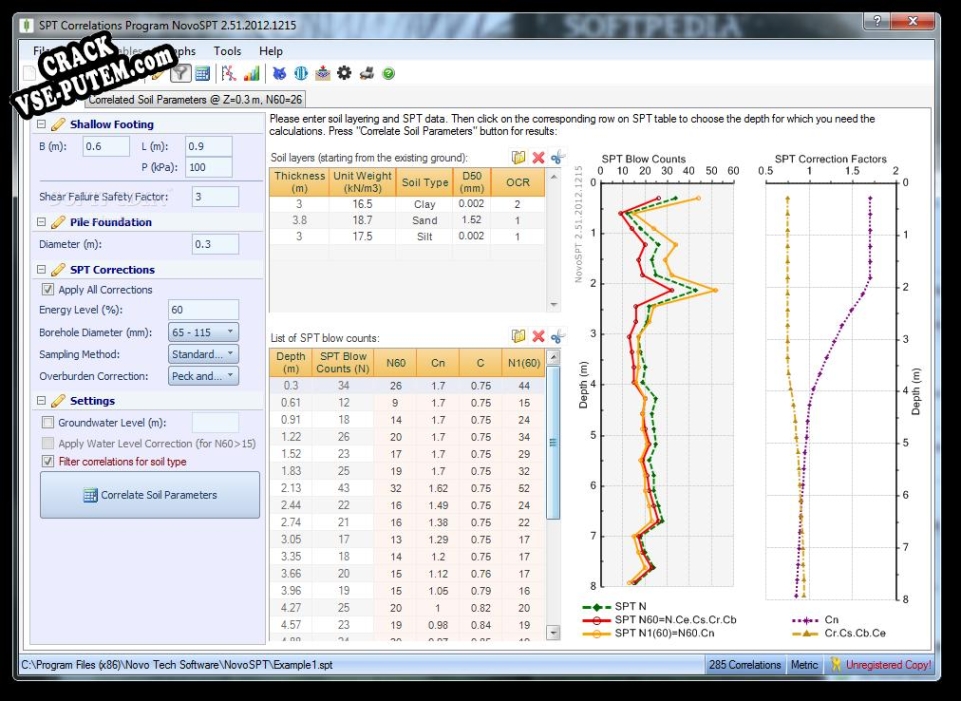Viewport: 961px width, 701px height.
Task: Click the blue wolf head toolbar icon
Action: [x=279, y=74]
